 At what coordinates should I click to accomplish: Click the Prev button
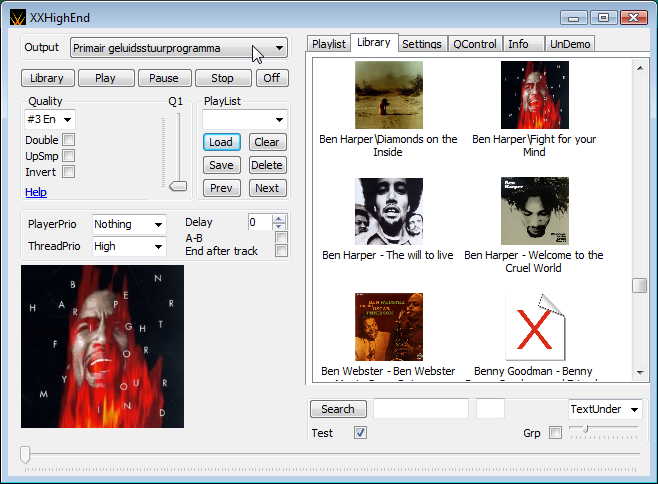pyautogui.click(x=222, y=188)
